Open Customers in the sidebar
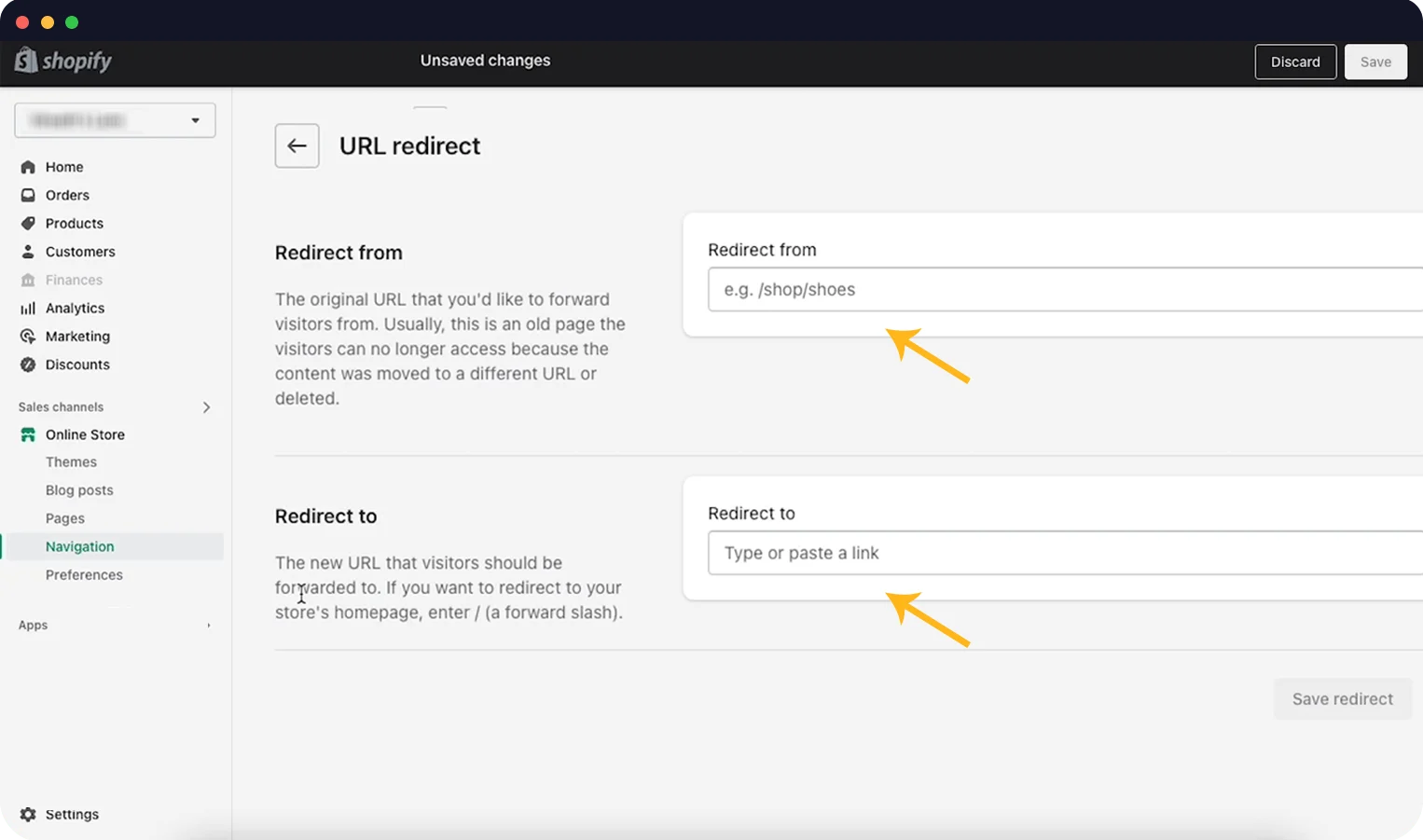Image resolution: width=1423 pixels, height=840 pixels. click(80, 252)
